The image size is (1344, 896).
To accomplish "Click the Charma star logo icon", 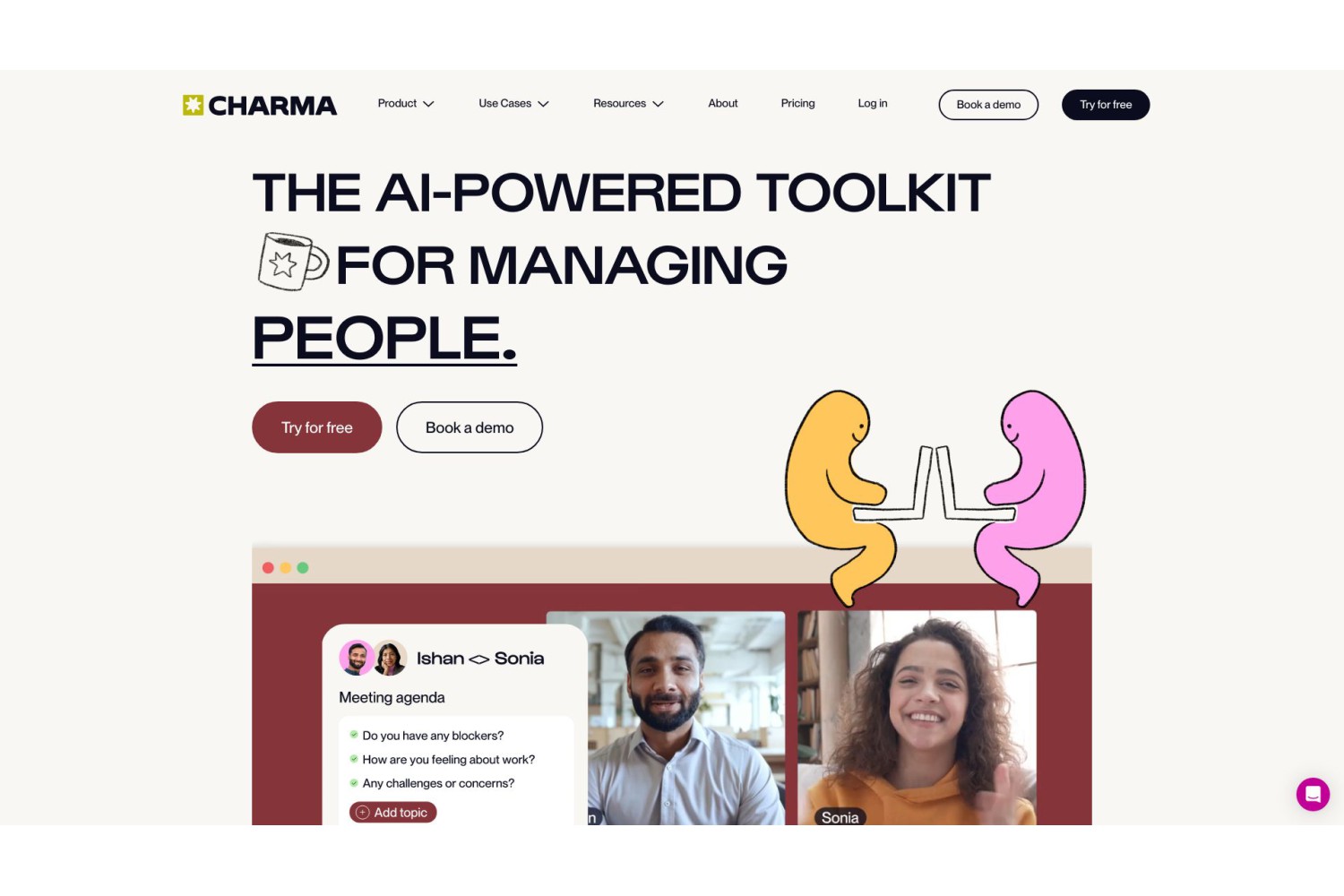I will point(193,105).
